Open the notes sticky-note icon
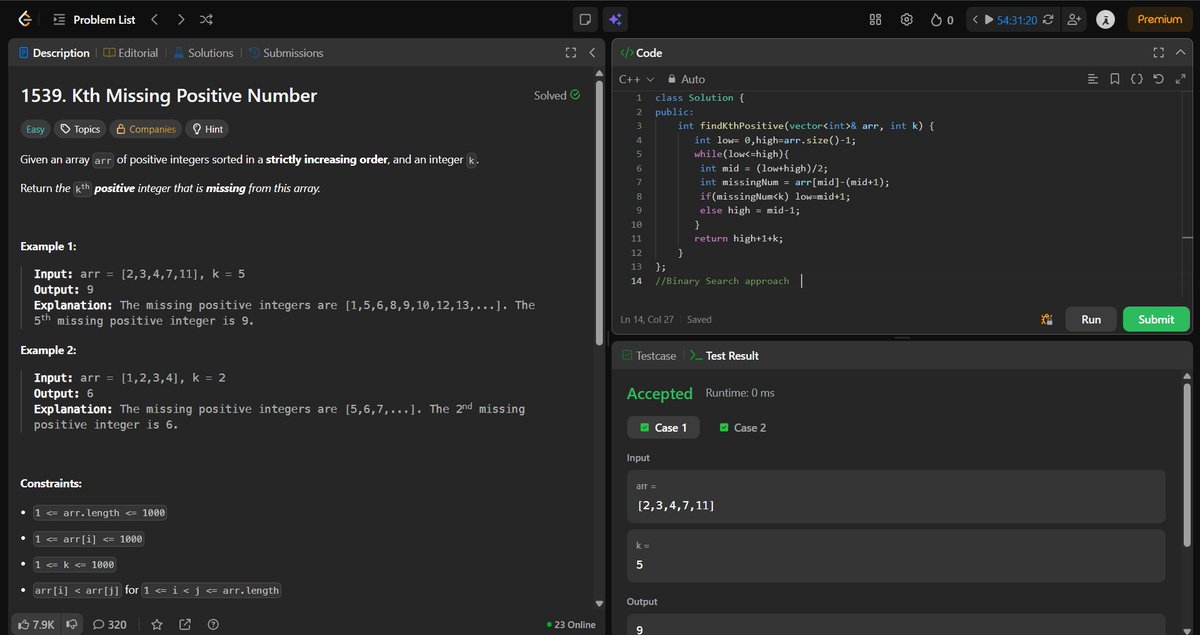Viewport: 1200px width, 635px height. click(x=586, y=19)
